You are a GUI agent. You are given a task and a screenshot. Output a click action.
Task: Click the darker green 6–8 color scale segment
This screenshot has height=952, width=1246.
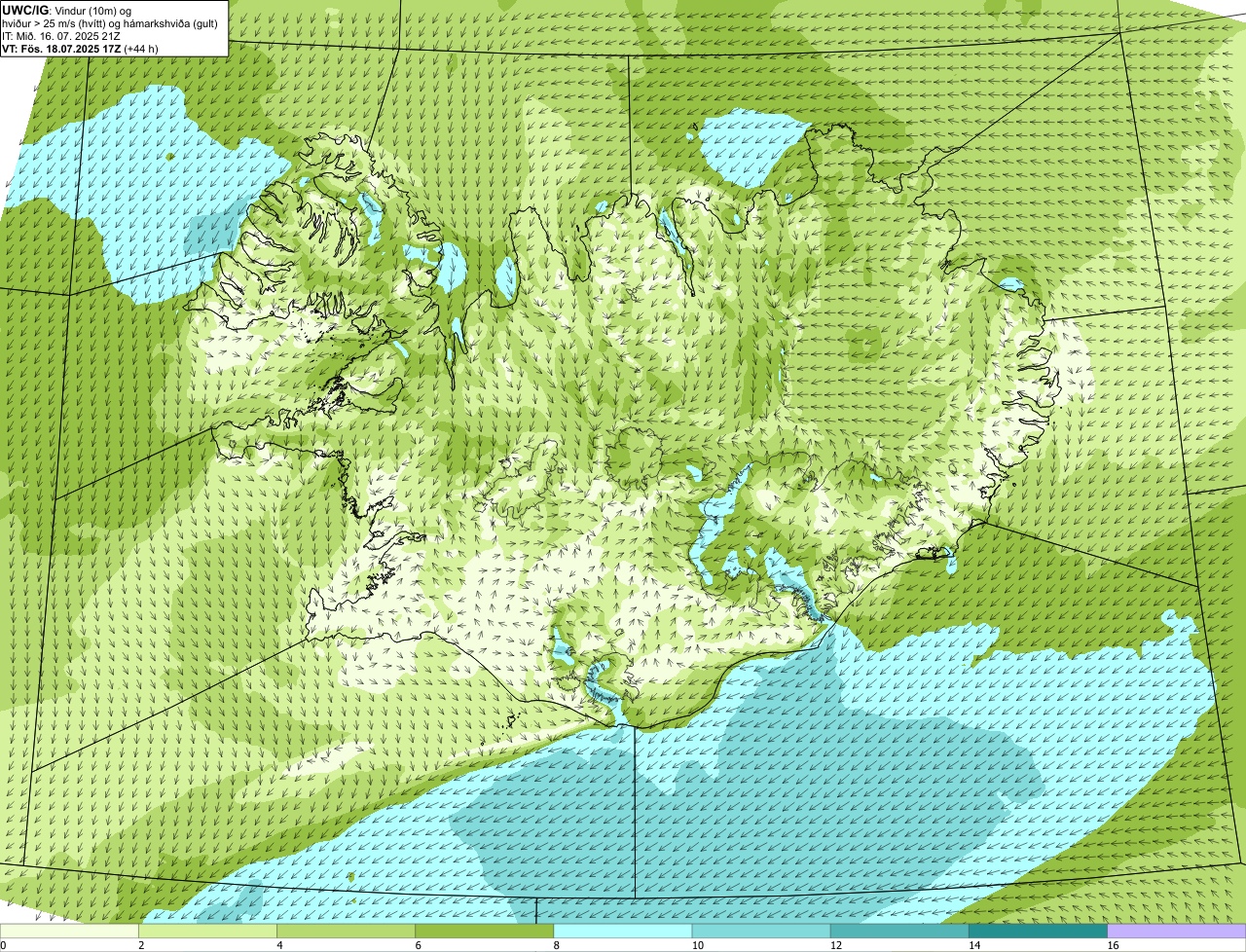485,932
